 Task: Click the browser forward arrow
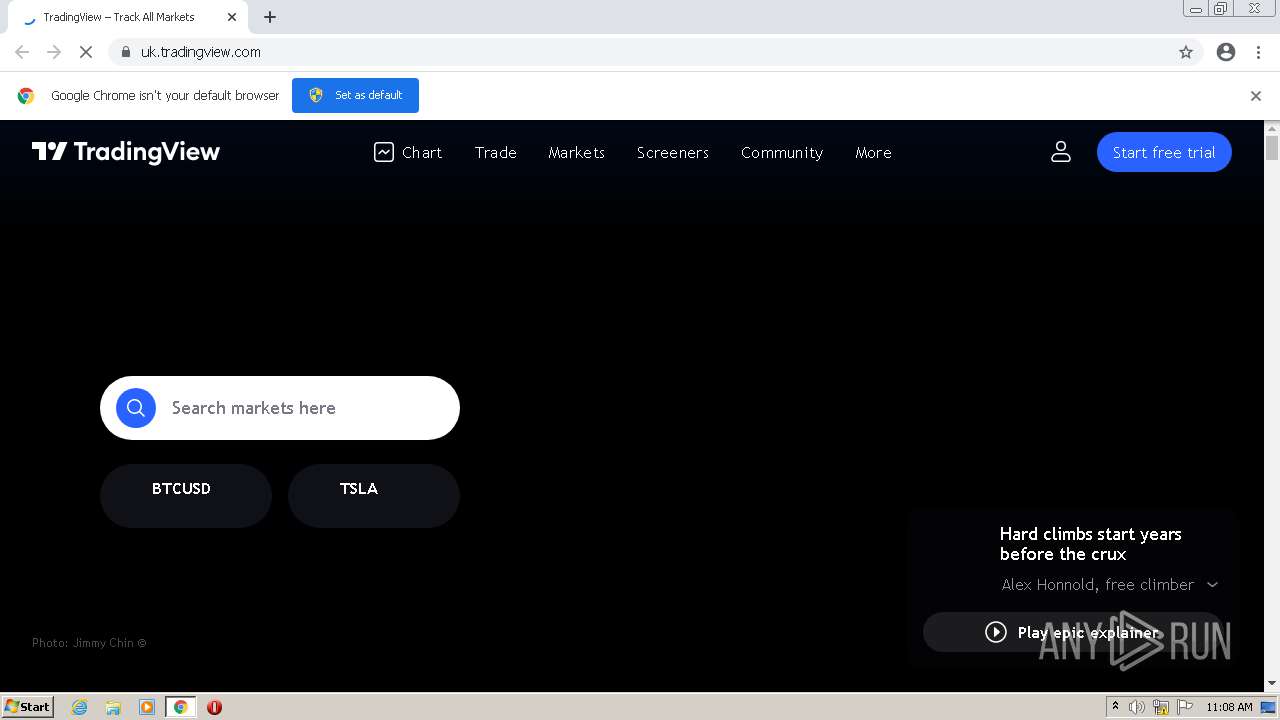[x=54, y=52]
